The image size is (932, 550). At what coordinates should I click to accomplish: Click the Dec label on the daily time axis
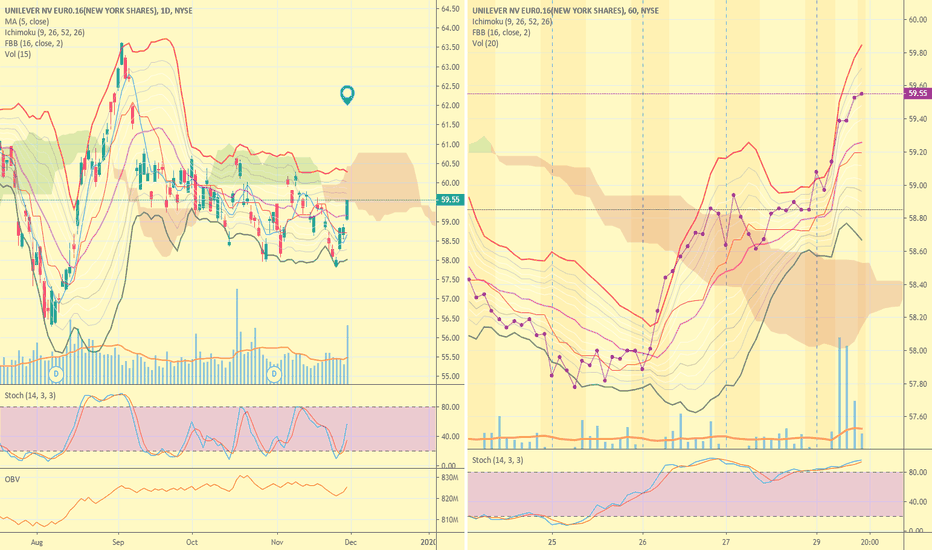[350, 542]
